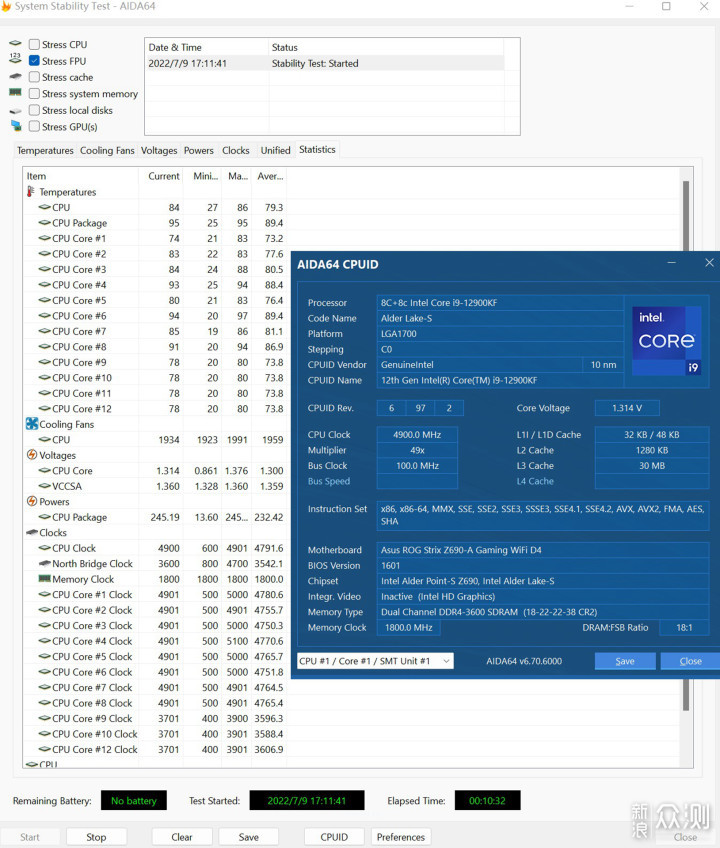The width and height of the screenshot is (720, 848).
Task: Click the lightning icon beside Powers
Action: click(x=32, y=501)
